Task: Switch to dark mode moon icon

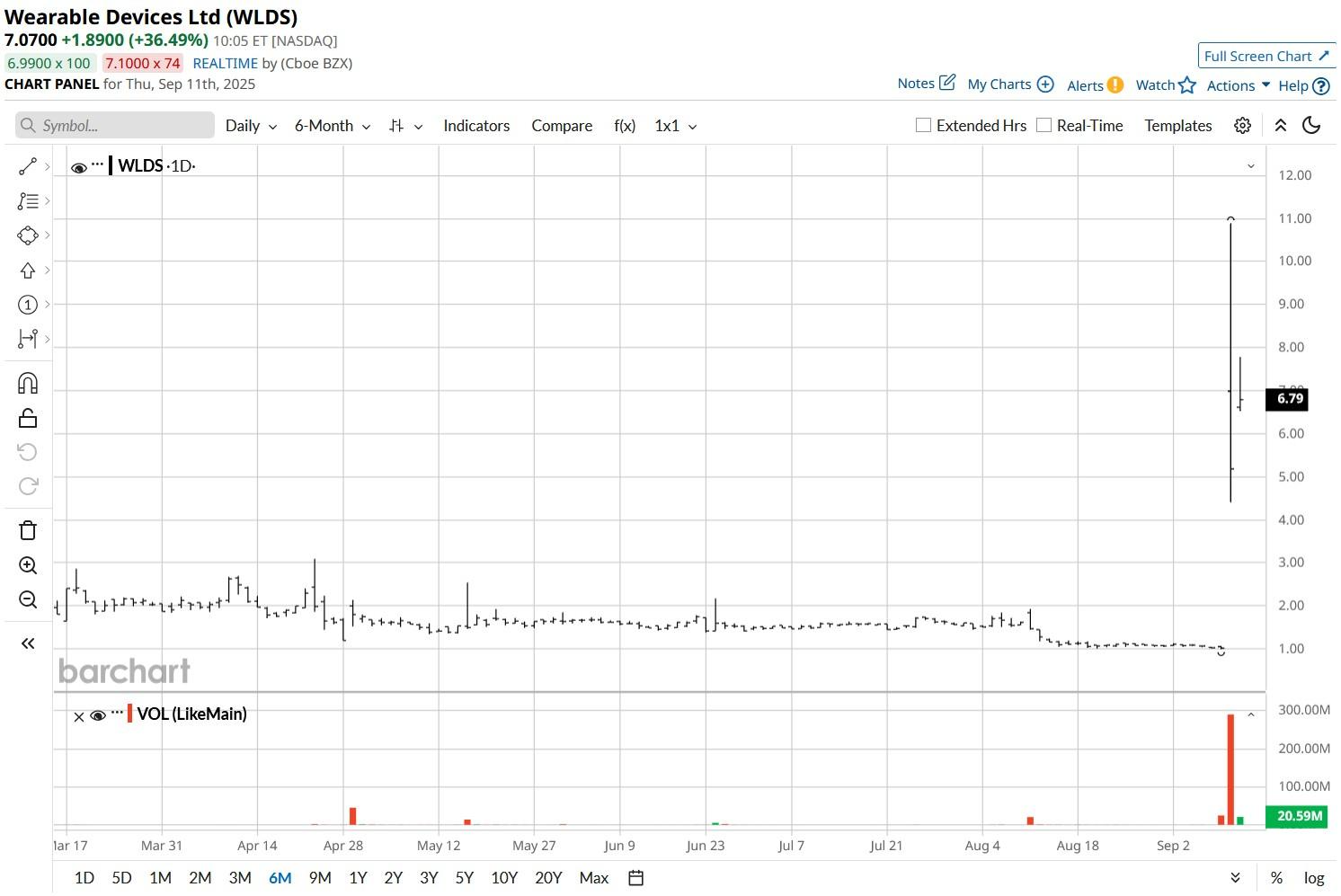Action: 1311,126
